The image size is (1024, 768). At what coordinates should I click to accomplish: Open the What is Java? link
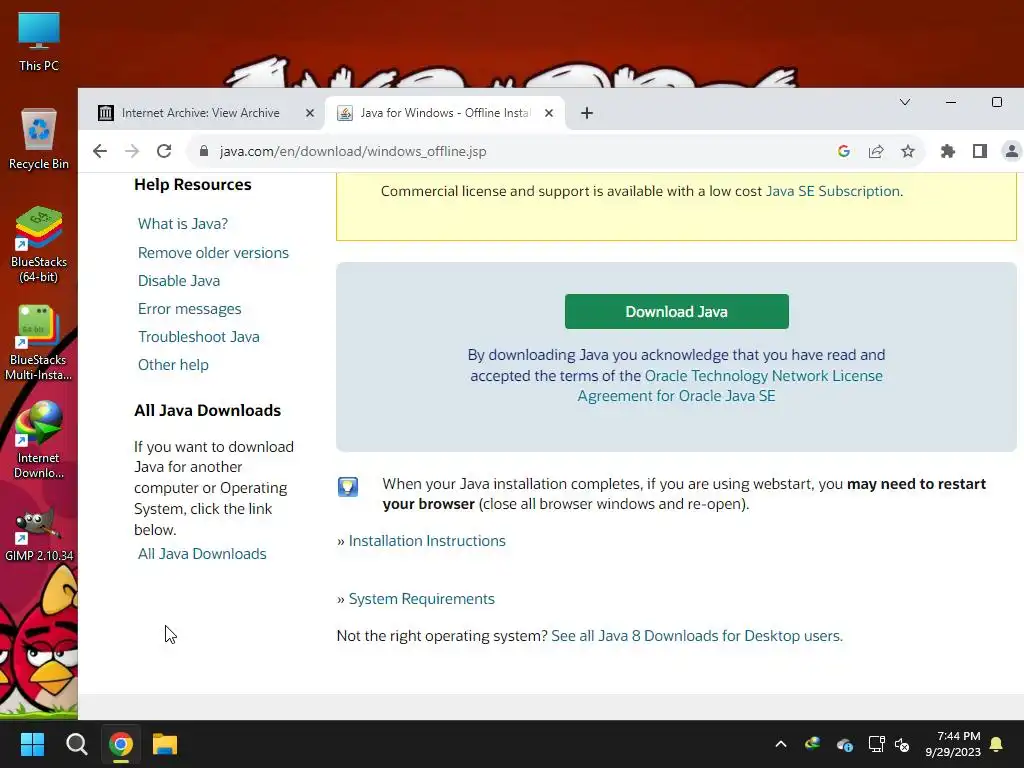point(183,224)
